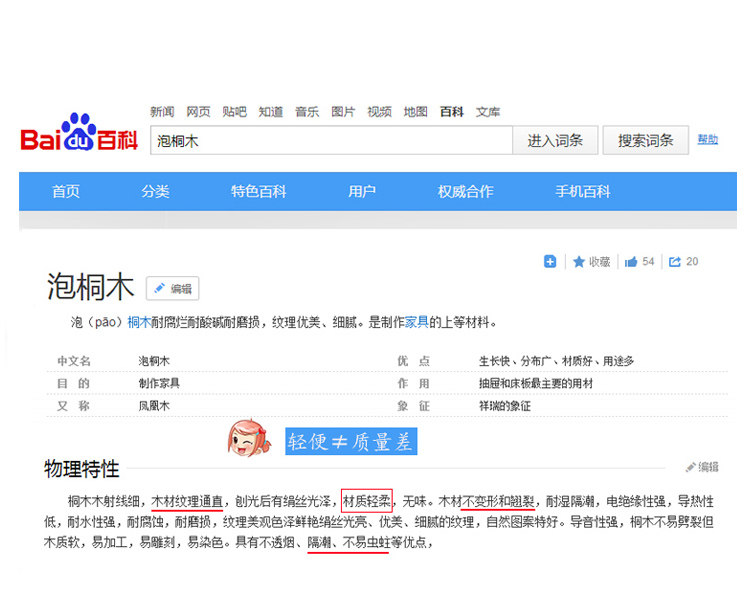Open 用户 in blue navbar
This screenshot has width=750, height=602.
tap(362, 191)
